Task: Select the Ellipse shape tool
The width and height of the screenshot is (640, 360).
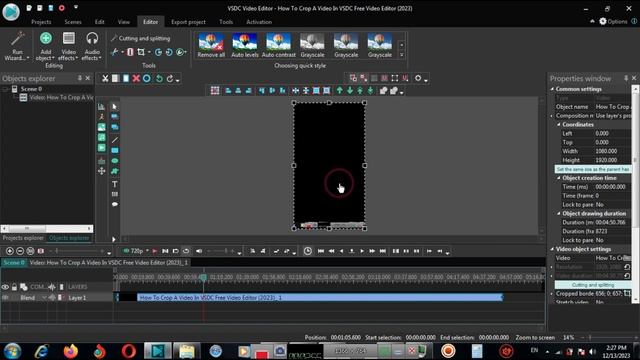Action: click(x=115, y=161)
